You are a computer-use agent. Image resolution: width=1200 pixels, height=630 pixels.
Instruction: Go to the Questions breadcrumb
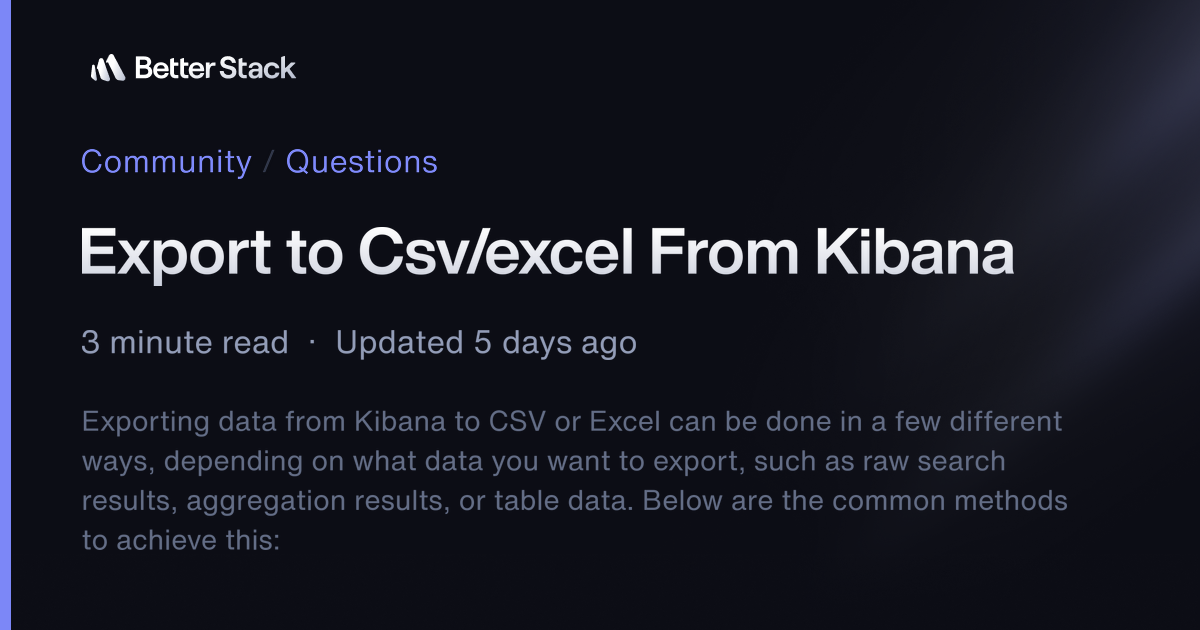pyautogui.click(x=362, y=162)
